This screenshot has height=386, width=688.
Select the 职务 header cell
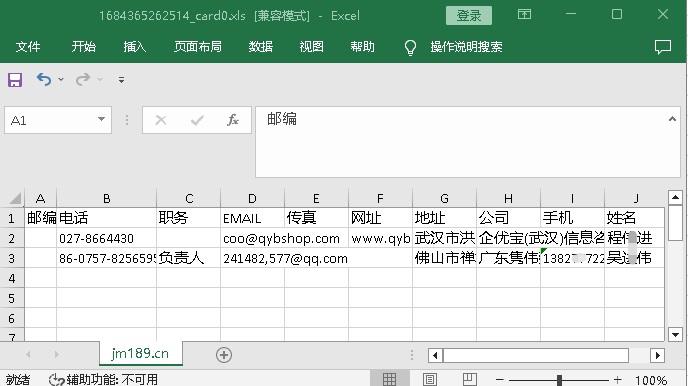189,218
